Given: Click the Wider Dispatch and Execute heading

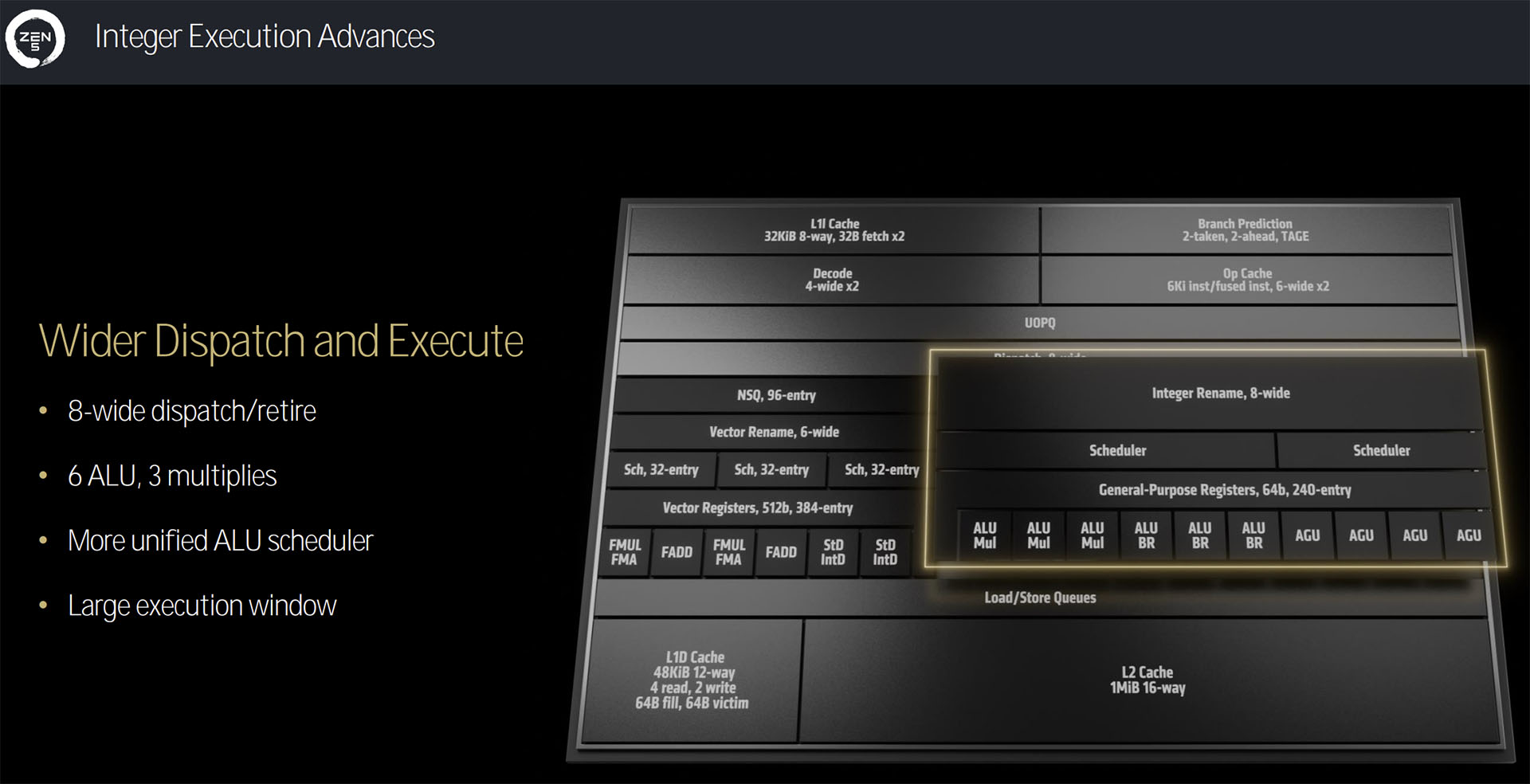Looking at the screenshot, I should [x=281, y=342].
